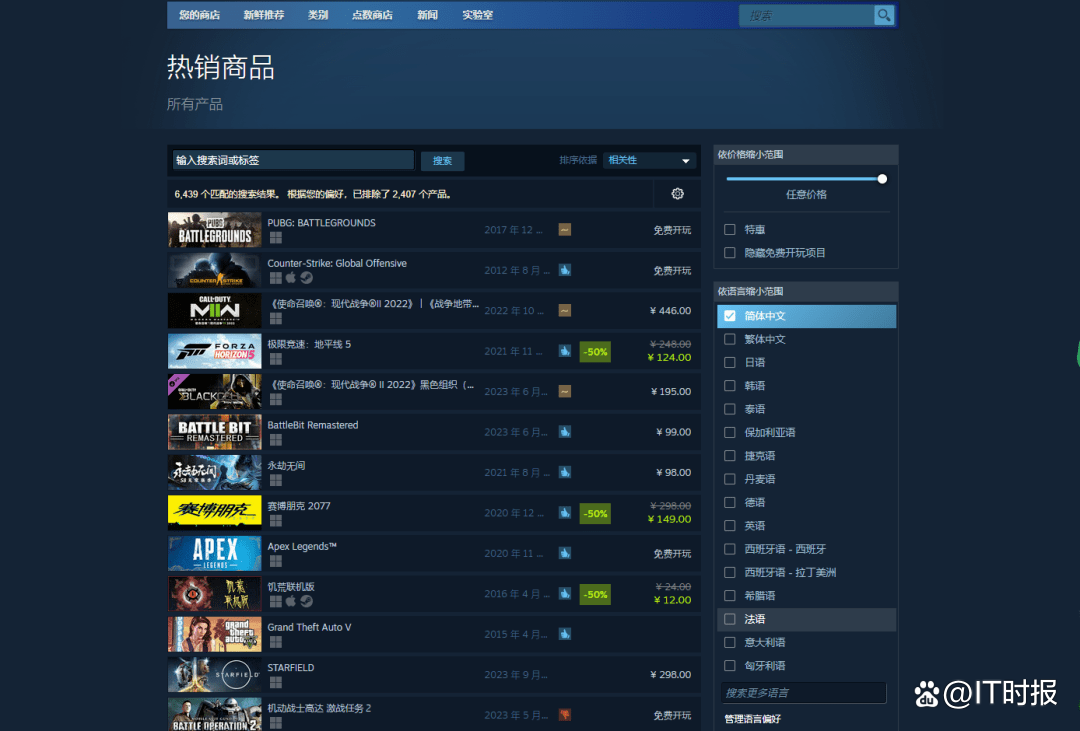This screenshot has width=1080, height=731.
Task: Open STARFIELD game title
Action: point(291,668)
